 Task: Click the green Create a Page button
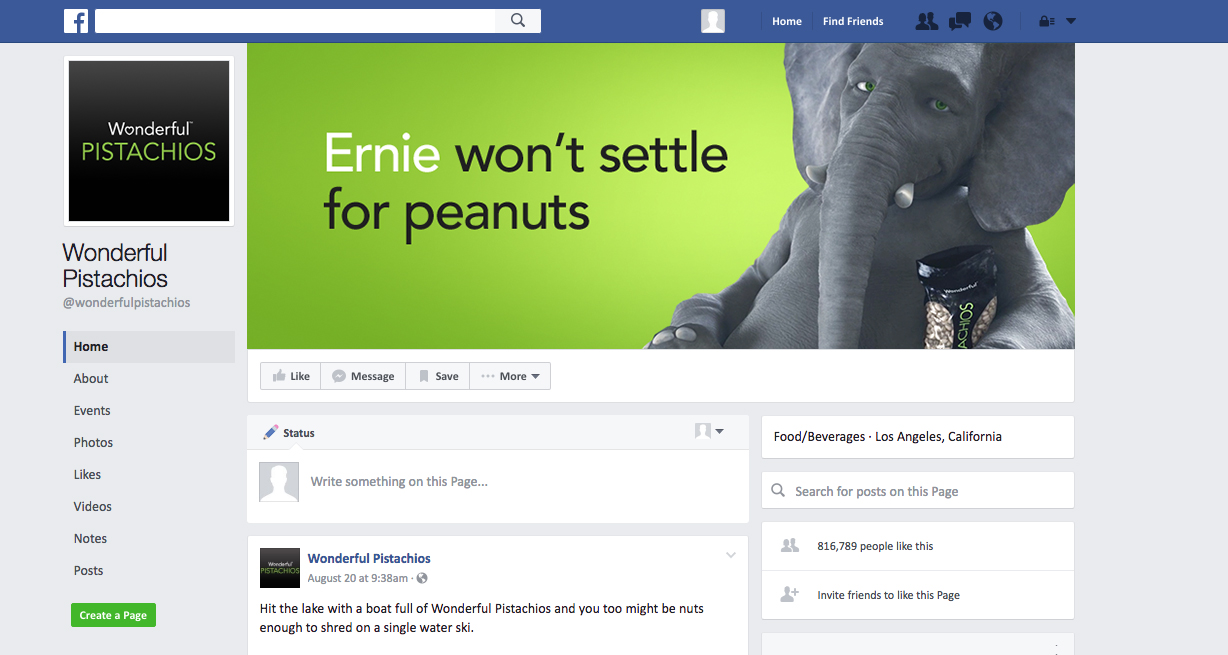tap(113, 615)
